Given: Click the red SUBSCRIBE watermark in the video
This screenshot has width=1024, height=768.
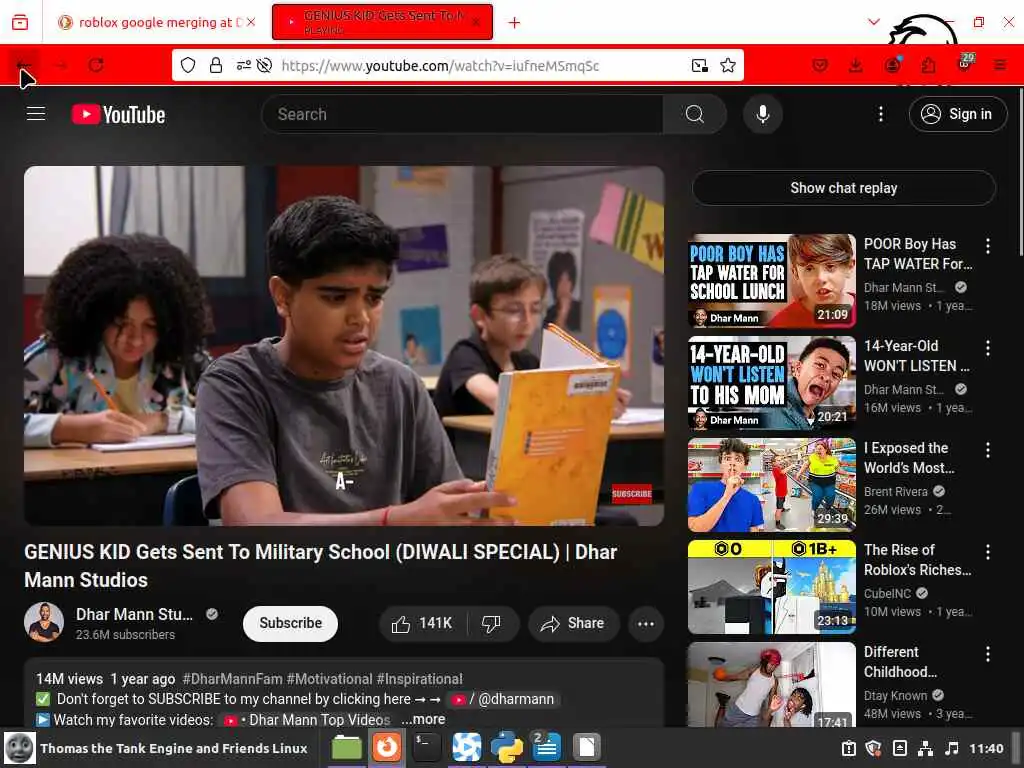Looking at the screenshot, I should [632, 494].
